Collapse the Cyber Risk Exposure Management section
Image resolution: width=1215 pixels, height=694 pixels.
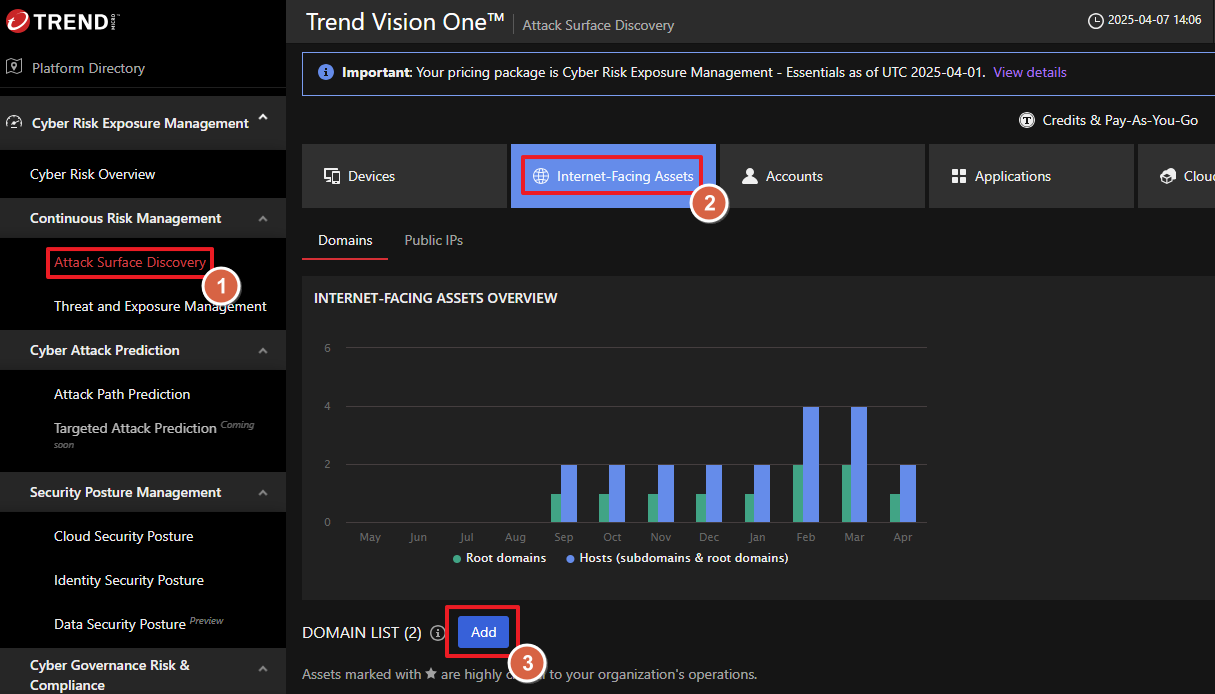(263, 118)
